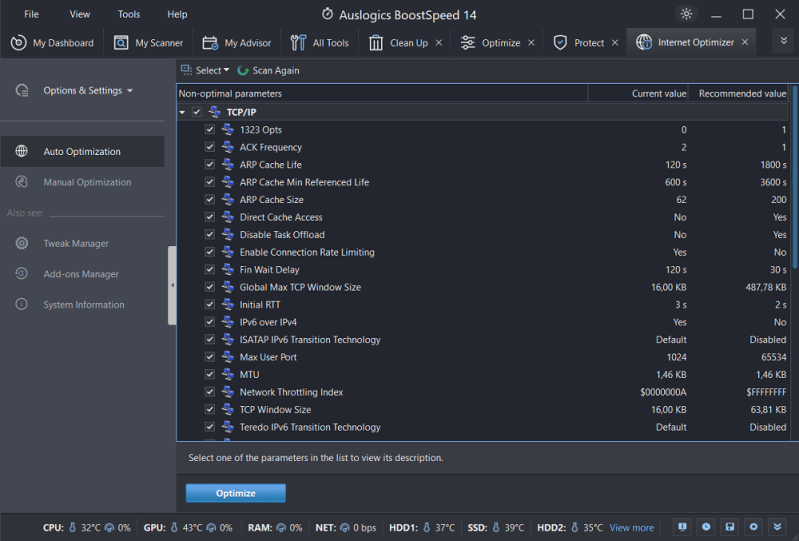Select ARP Cache Min Referenced Life row
Viewport: 799px width, 541px height.
click(x=483, y=182)
